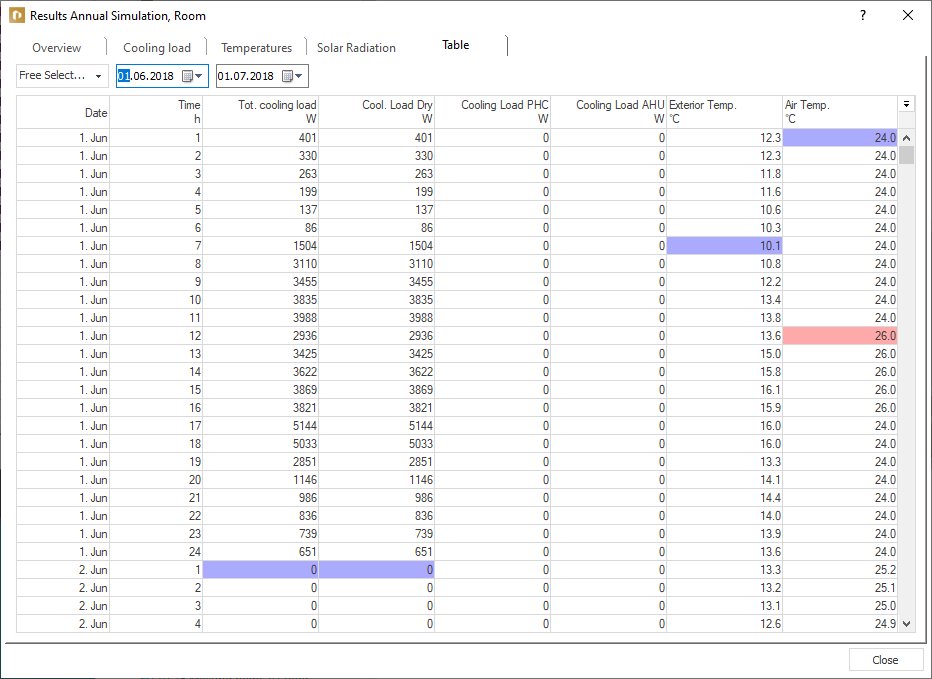Select Tot. cooling load cell 3455
Image resolution: width=932 pixels, height=679 pixels.
260,282
